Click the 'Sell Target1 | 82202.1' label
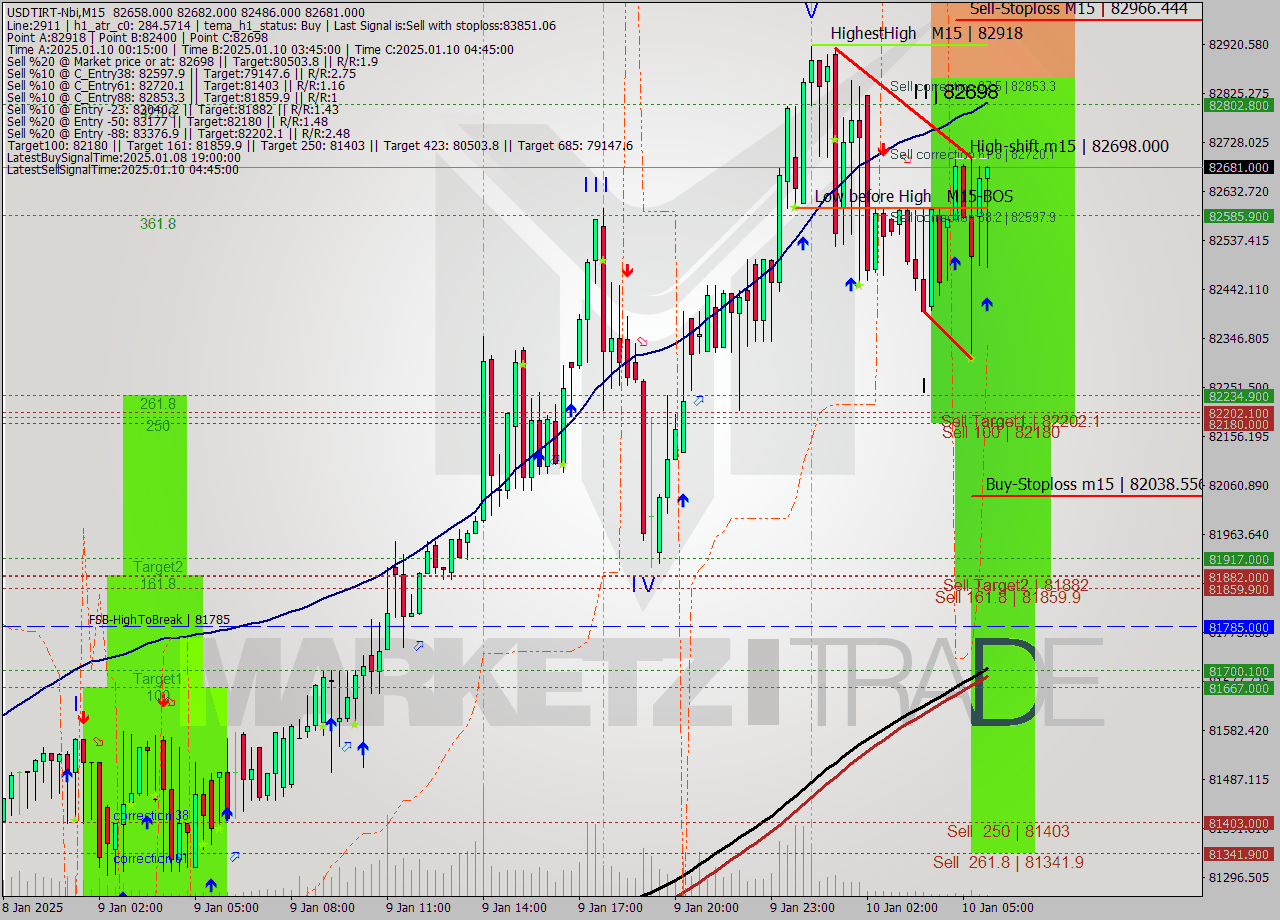Image resolution: width=1280 pixels, height=920 pixels. pos(1021,421)
